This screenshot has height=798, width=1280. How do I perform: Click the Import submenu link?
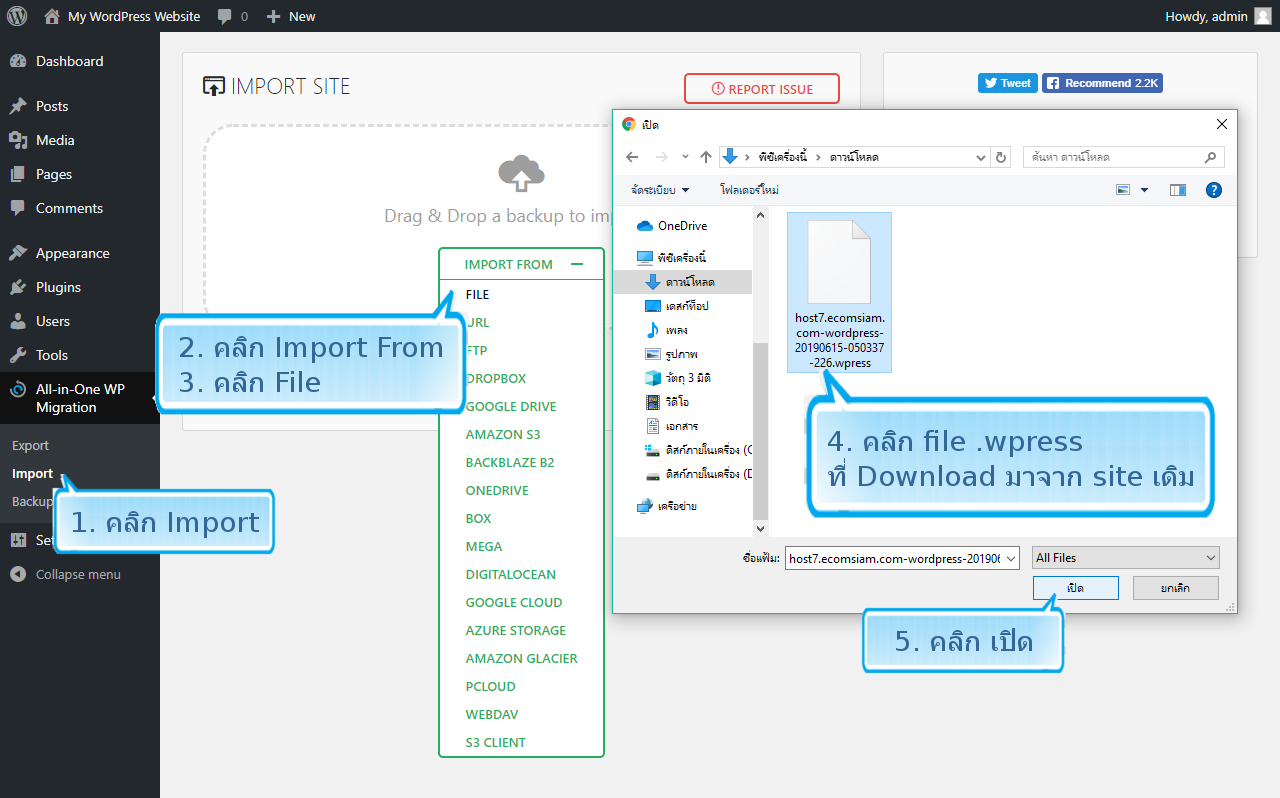(32, 474)
